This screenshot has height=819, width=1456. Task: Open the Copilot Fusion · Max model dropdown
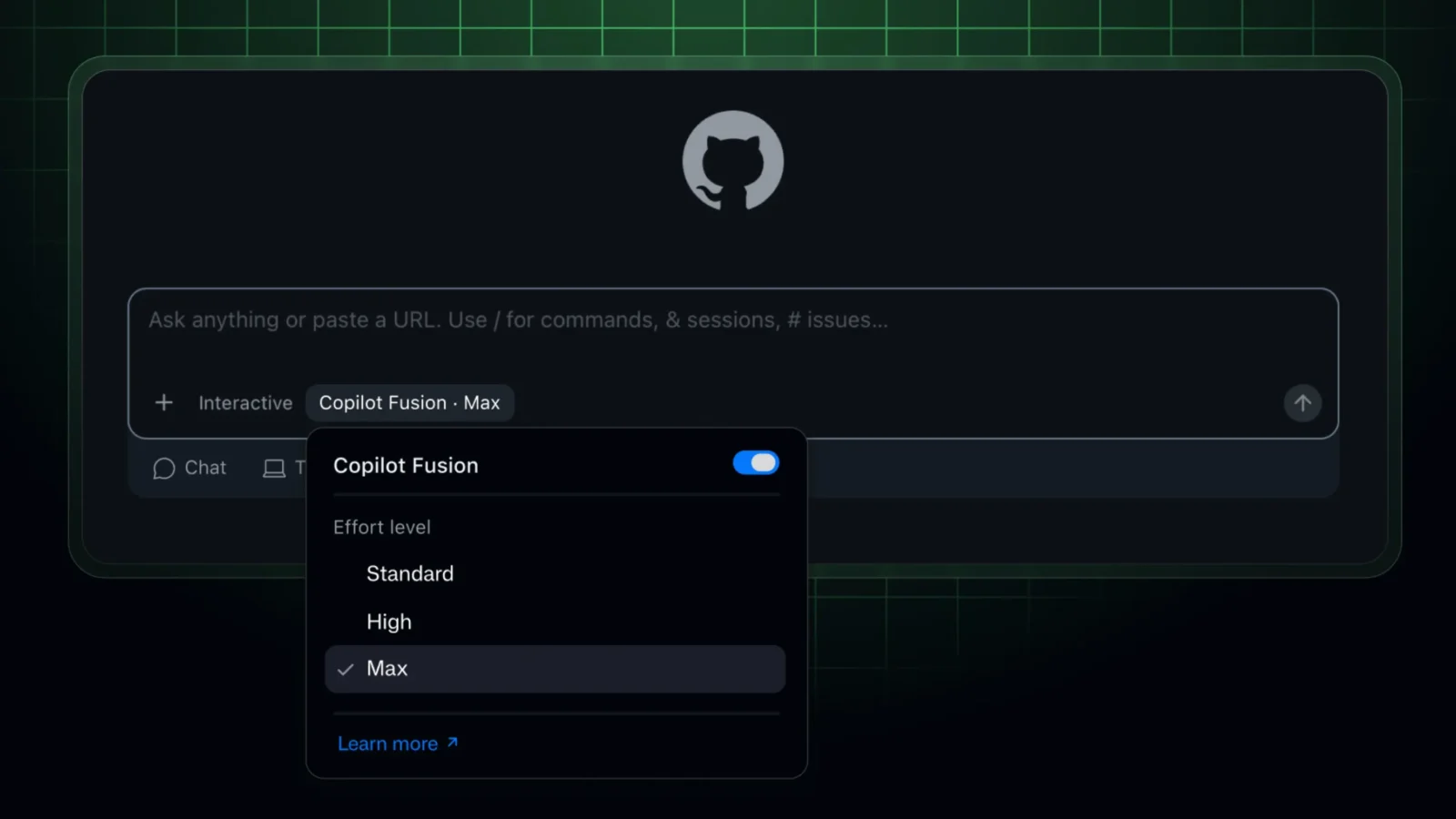tap(409, 402)
